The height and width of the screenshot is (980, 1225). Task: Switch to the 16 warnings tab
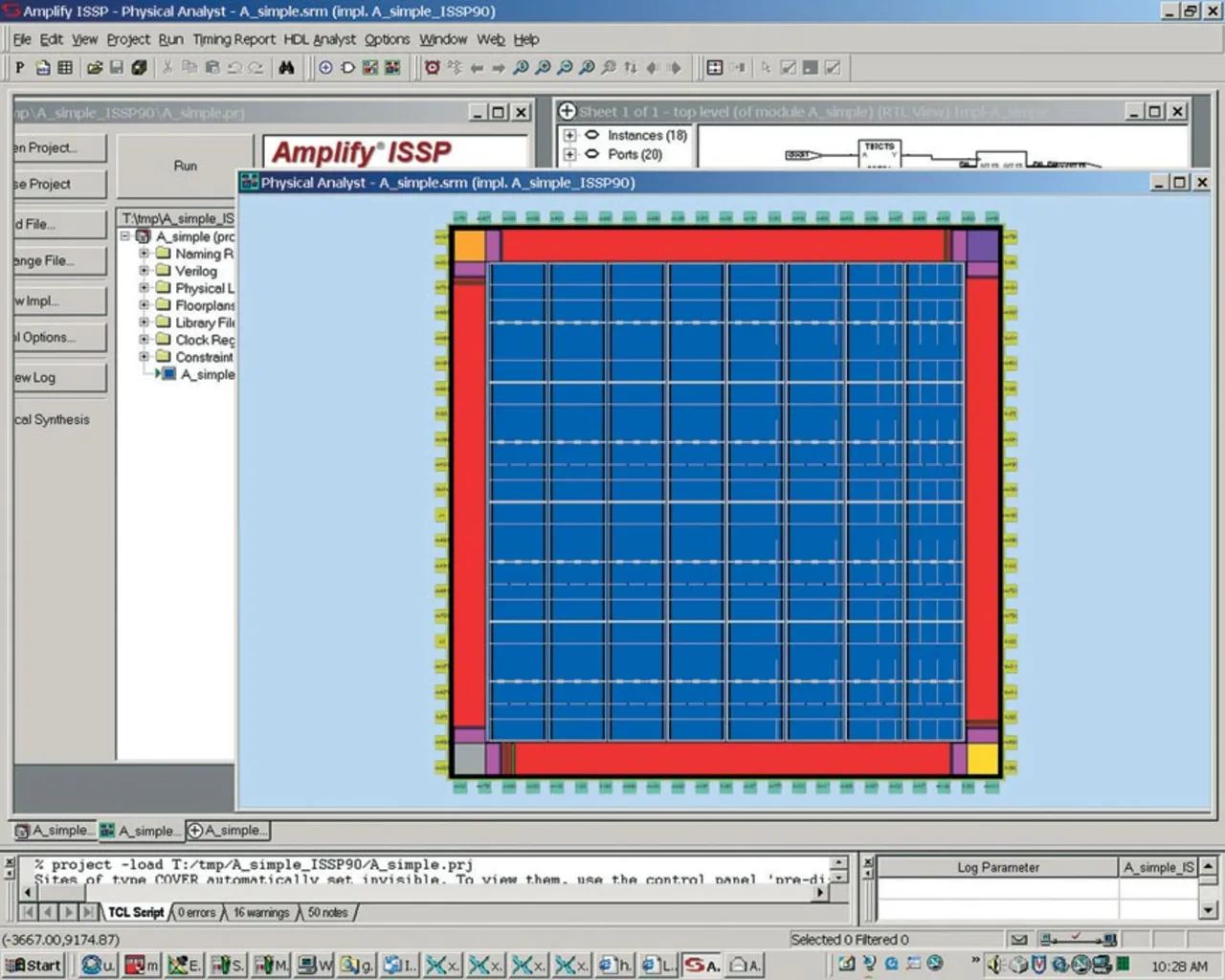click(x=260, y=913)
